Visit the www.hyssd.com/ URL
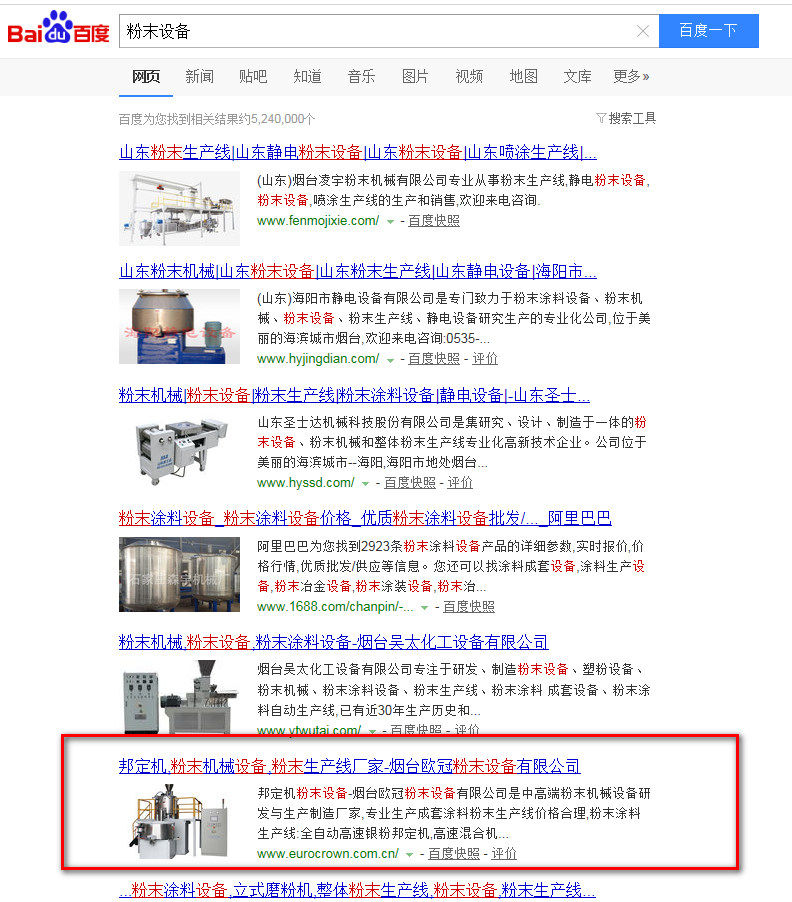 coord(305,483)
